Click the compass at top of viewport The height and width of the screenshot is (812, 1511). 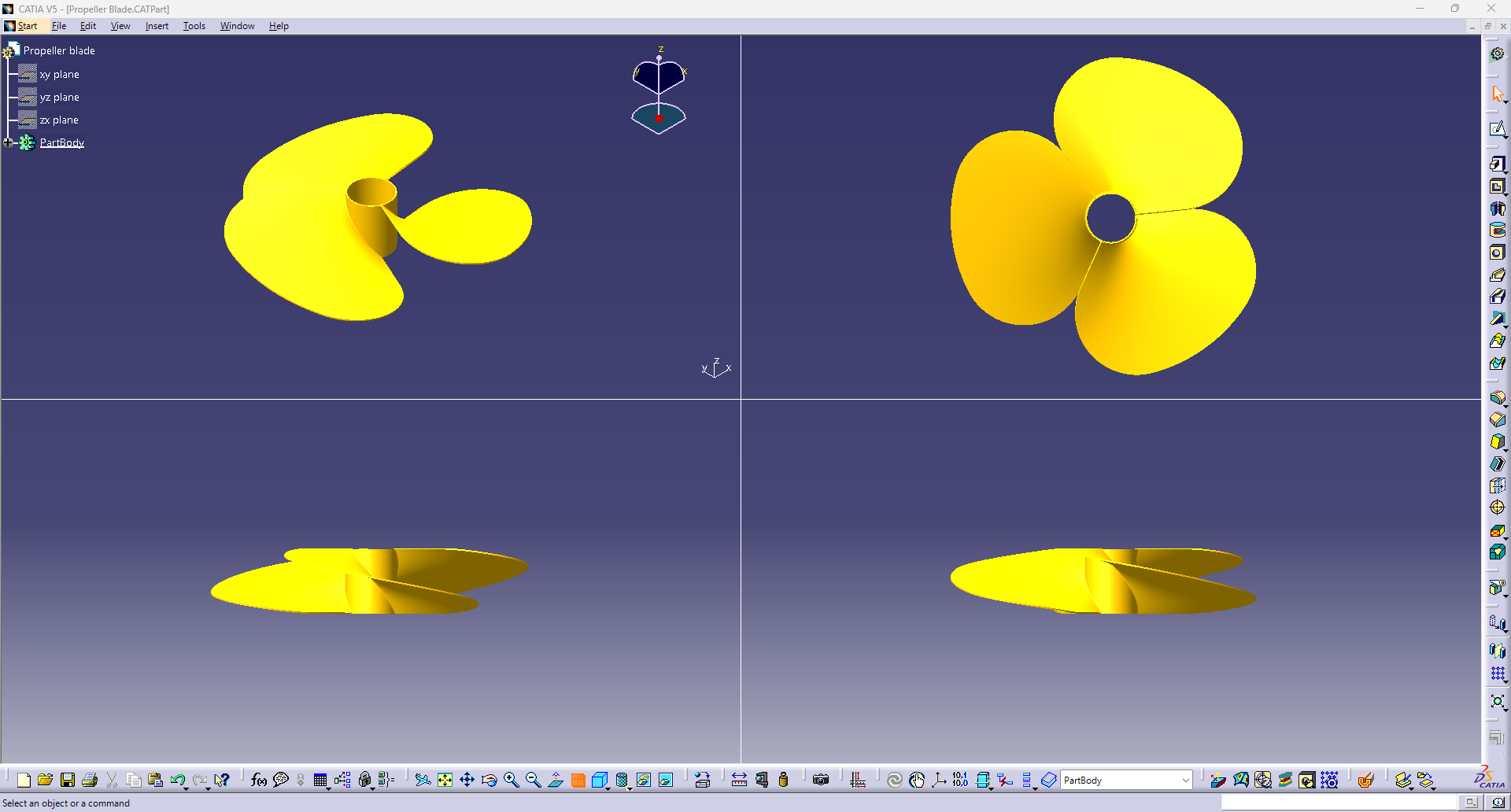[x=659, y=91]
